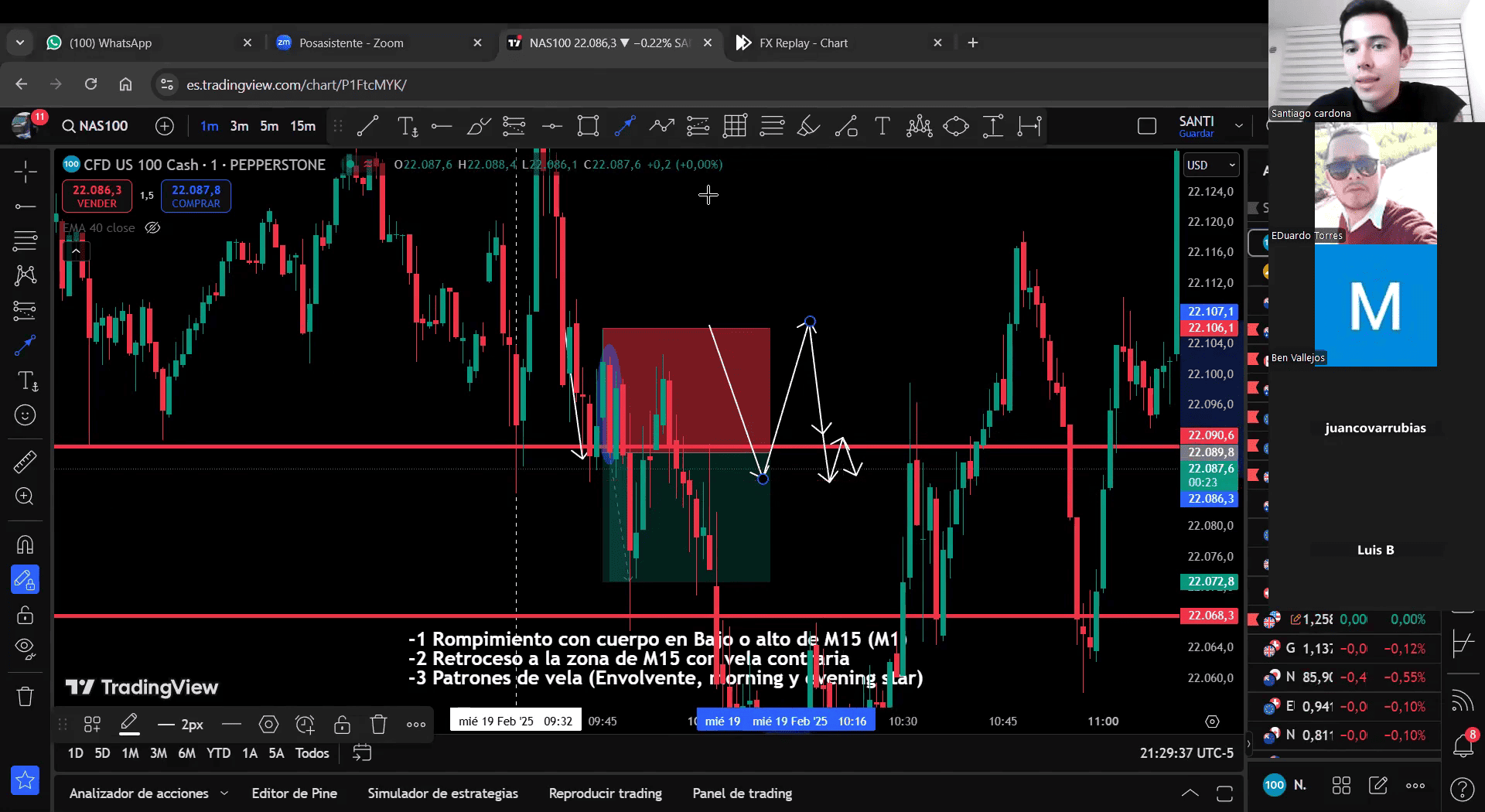Open the Panel de trading tab
Screen dimensions: 1485x812
pos(742,793)
